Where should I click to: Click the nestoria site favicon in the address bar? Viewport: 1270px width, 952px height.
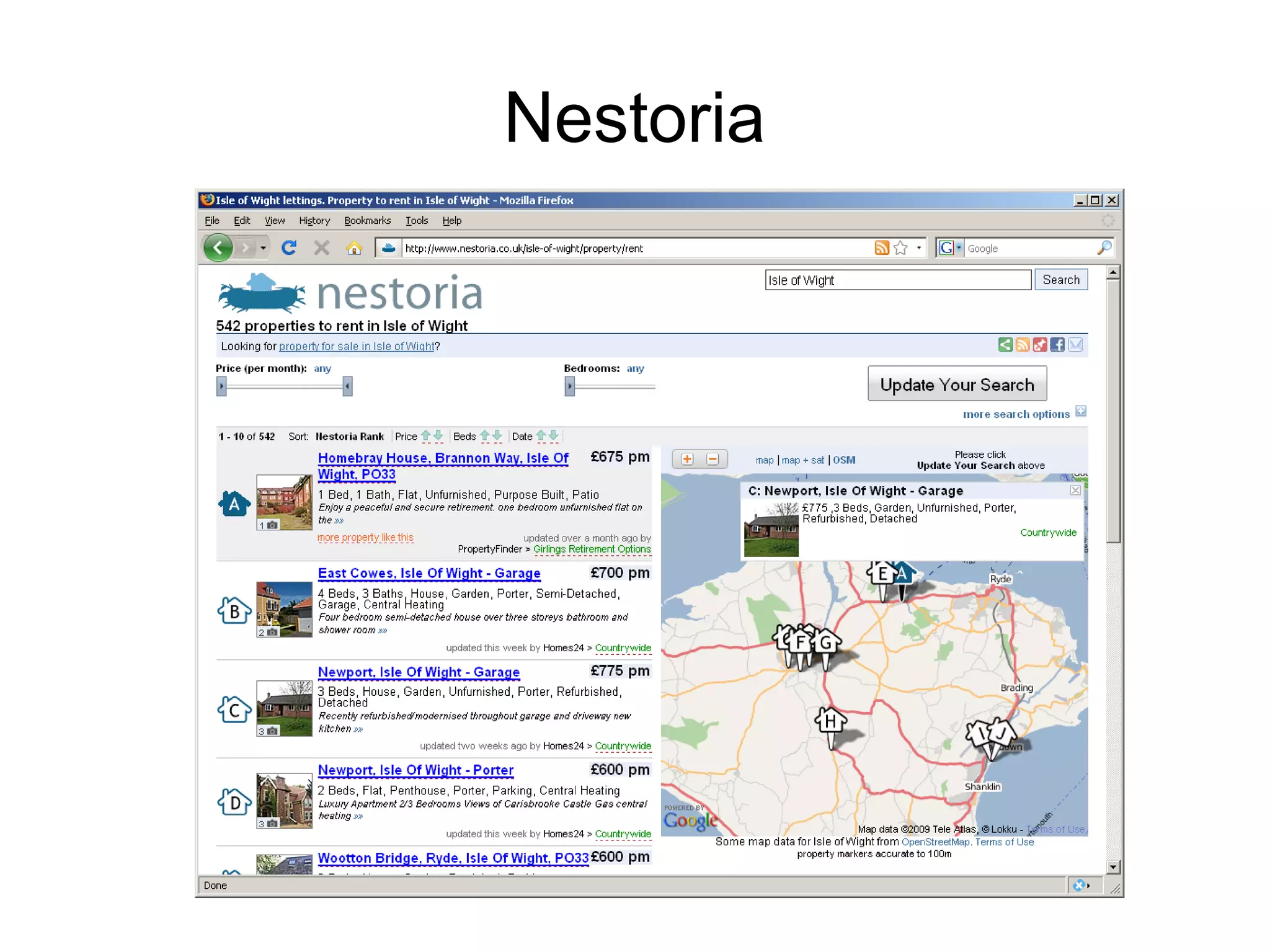click(x=388, y=248)
